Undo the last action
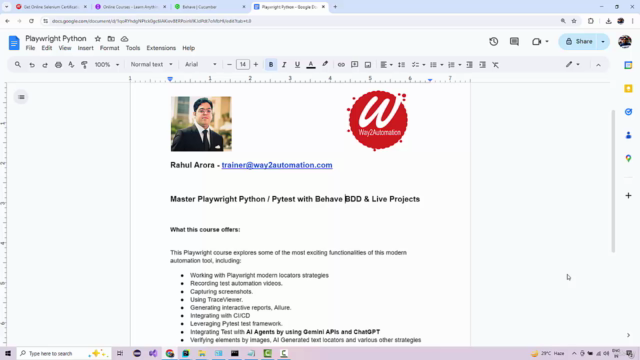This screenshot has width=640, height=360. (31, 64)
